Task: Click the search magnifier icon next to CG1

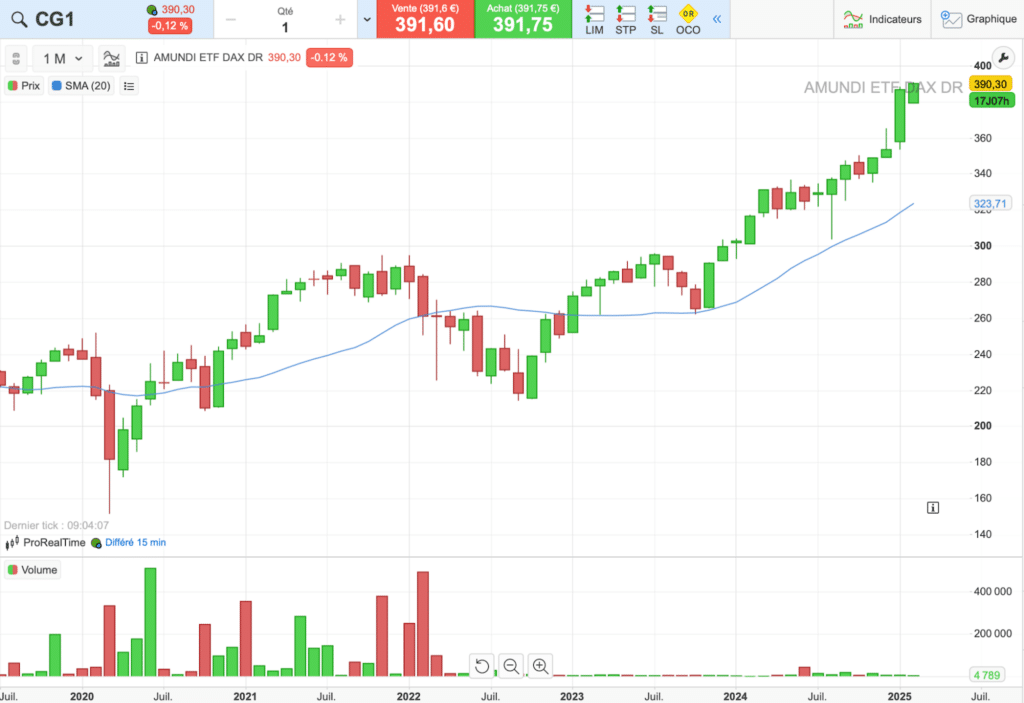Action: tap(20, 20)
